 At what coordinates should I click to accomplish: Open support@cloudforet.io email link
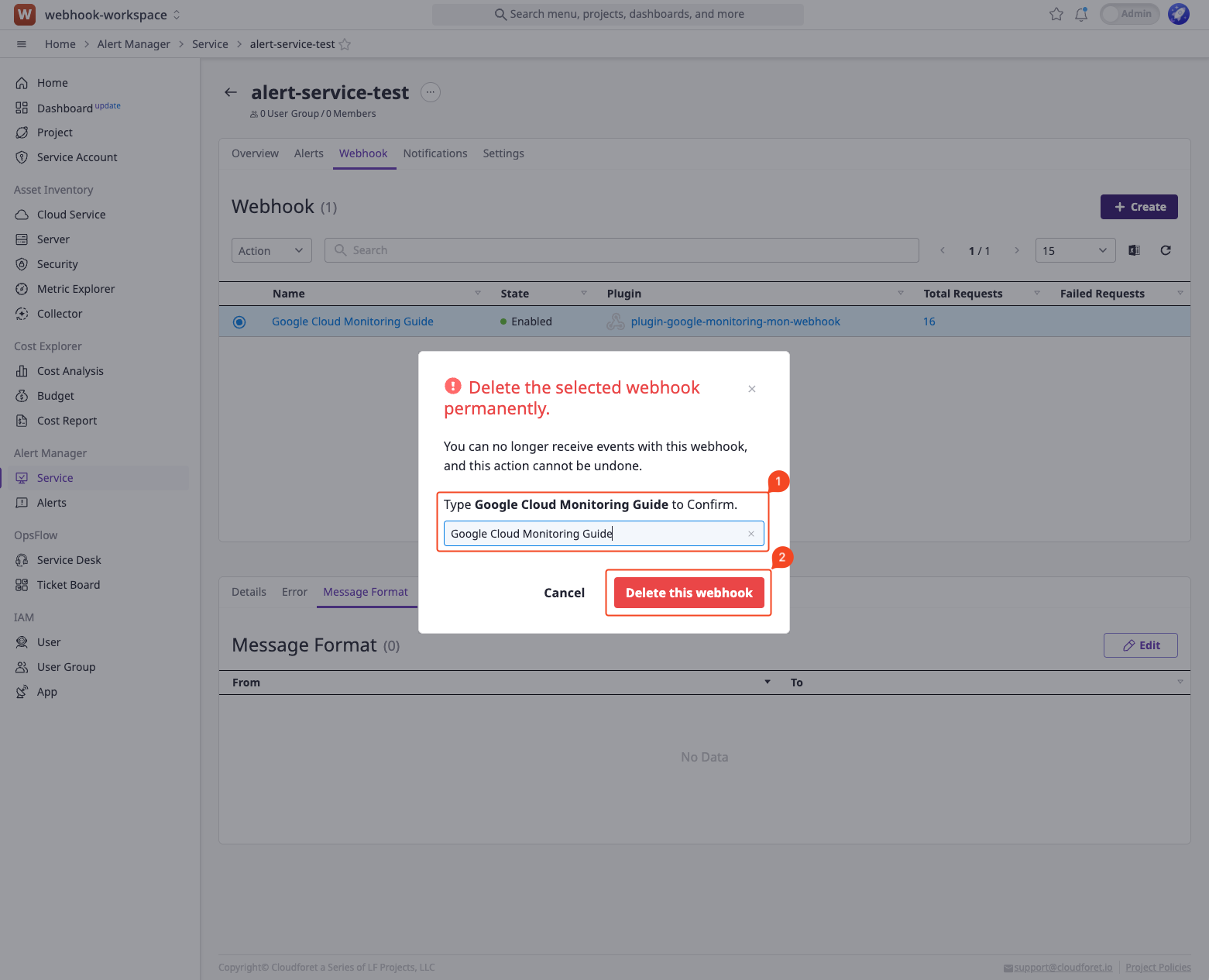click(x=1063, y=968)
